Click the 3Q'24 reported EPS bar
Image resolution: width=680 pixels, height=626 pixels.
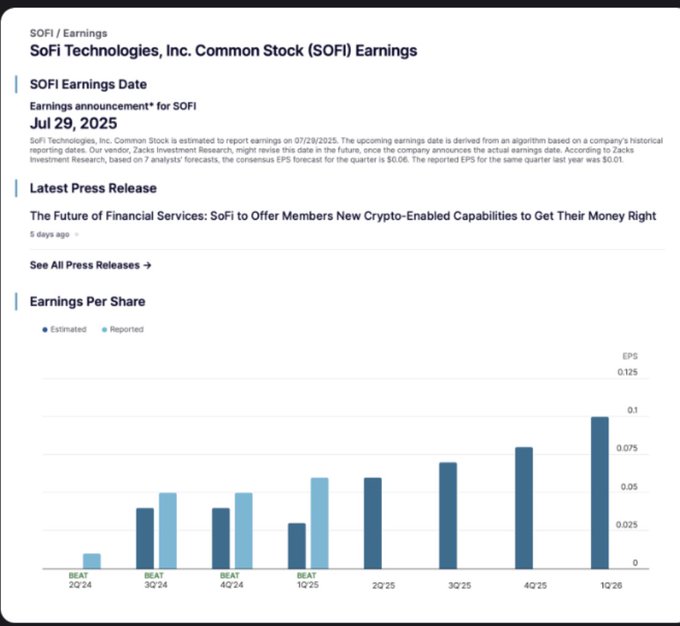coord(167,531)
